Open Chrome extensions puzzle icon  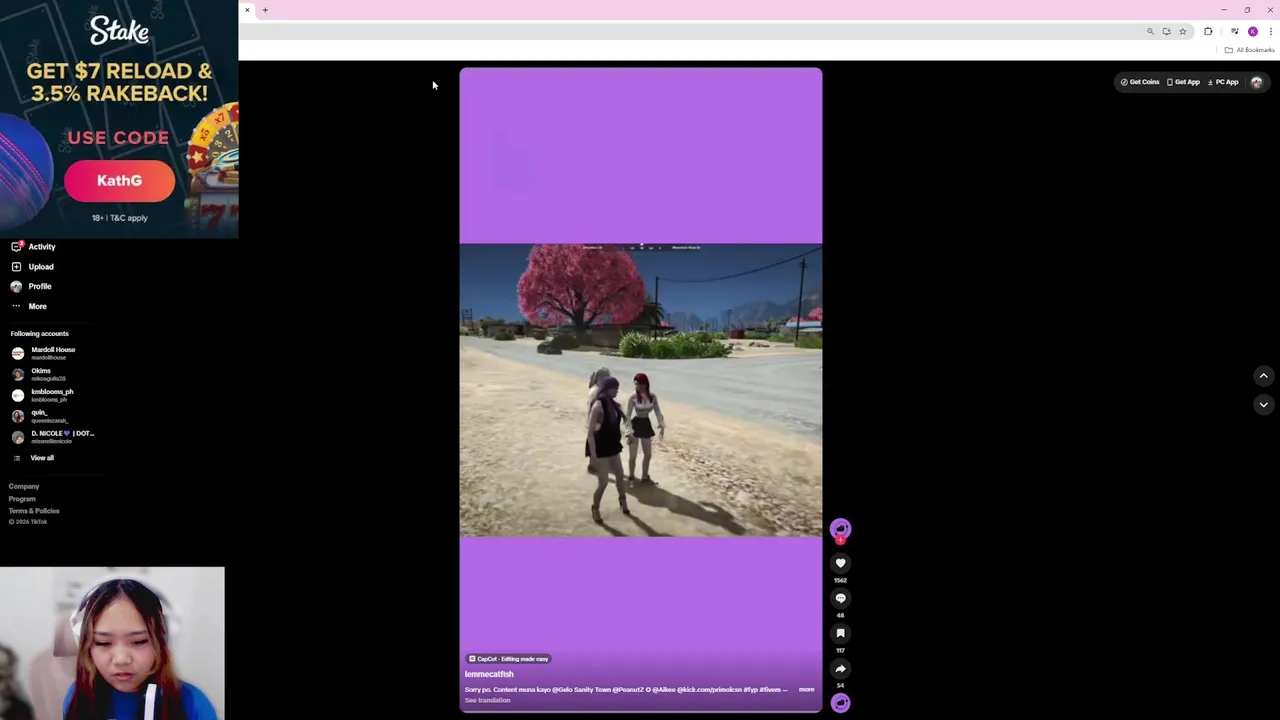coord(1208,32)
